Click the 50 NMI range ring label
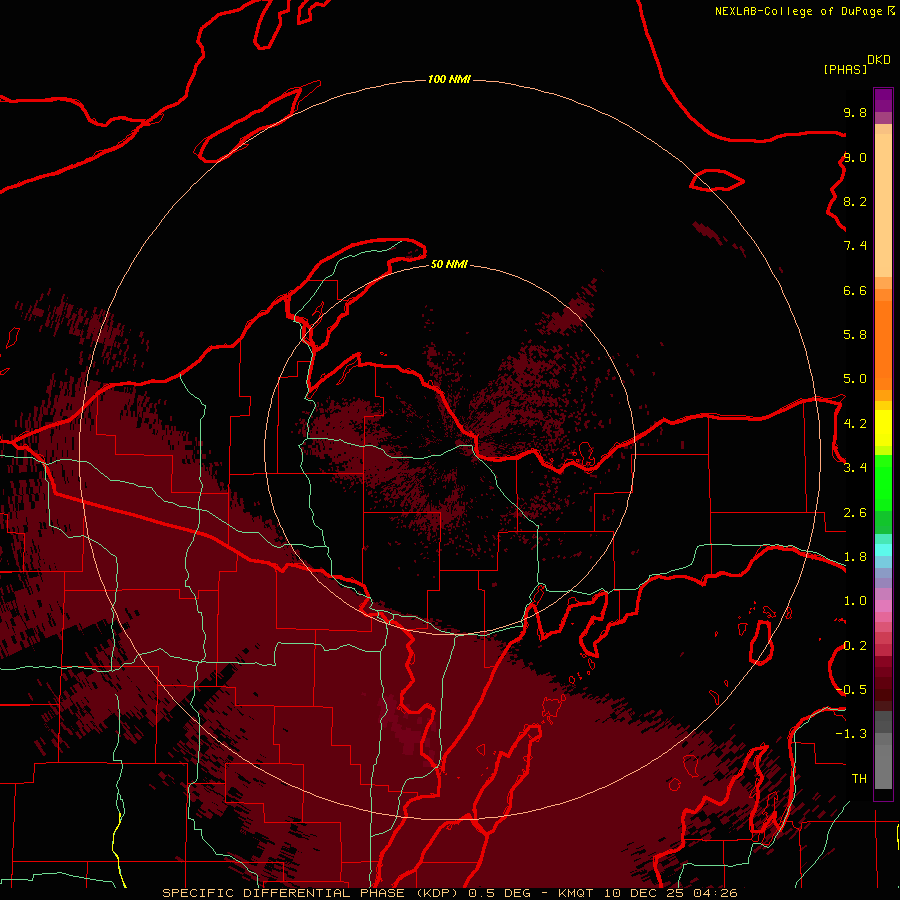This screenshot has width=900, height=900. [x=449, y=264]
